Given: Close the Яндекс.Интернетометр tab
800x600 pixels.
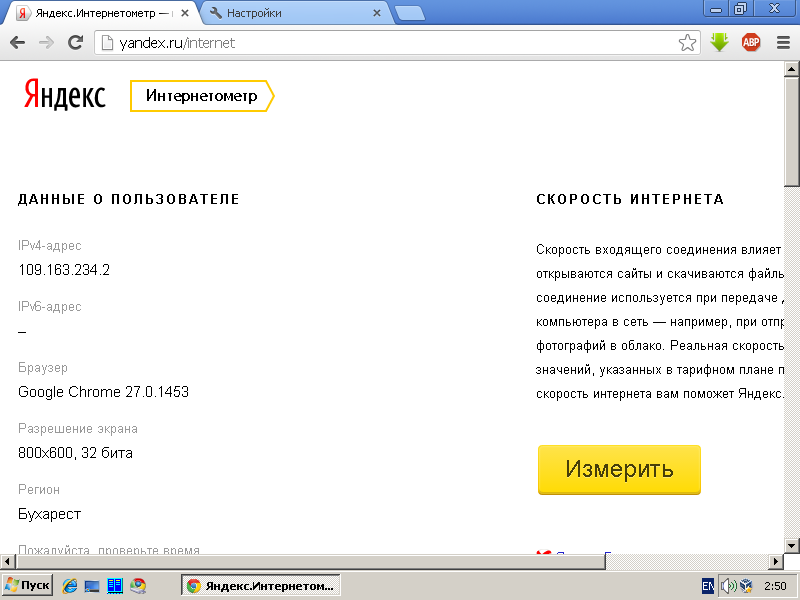Looking at the screenshot, I should pos(185,13).
